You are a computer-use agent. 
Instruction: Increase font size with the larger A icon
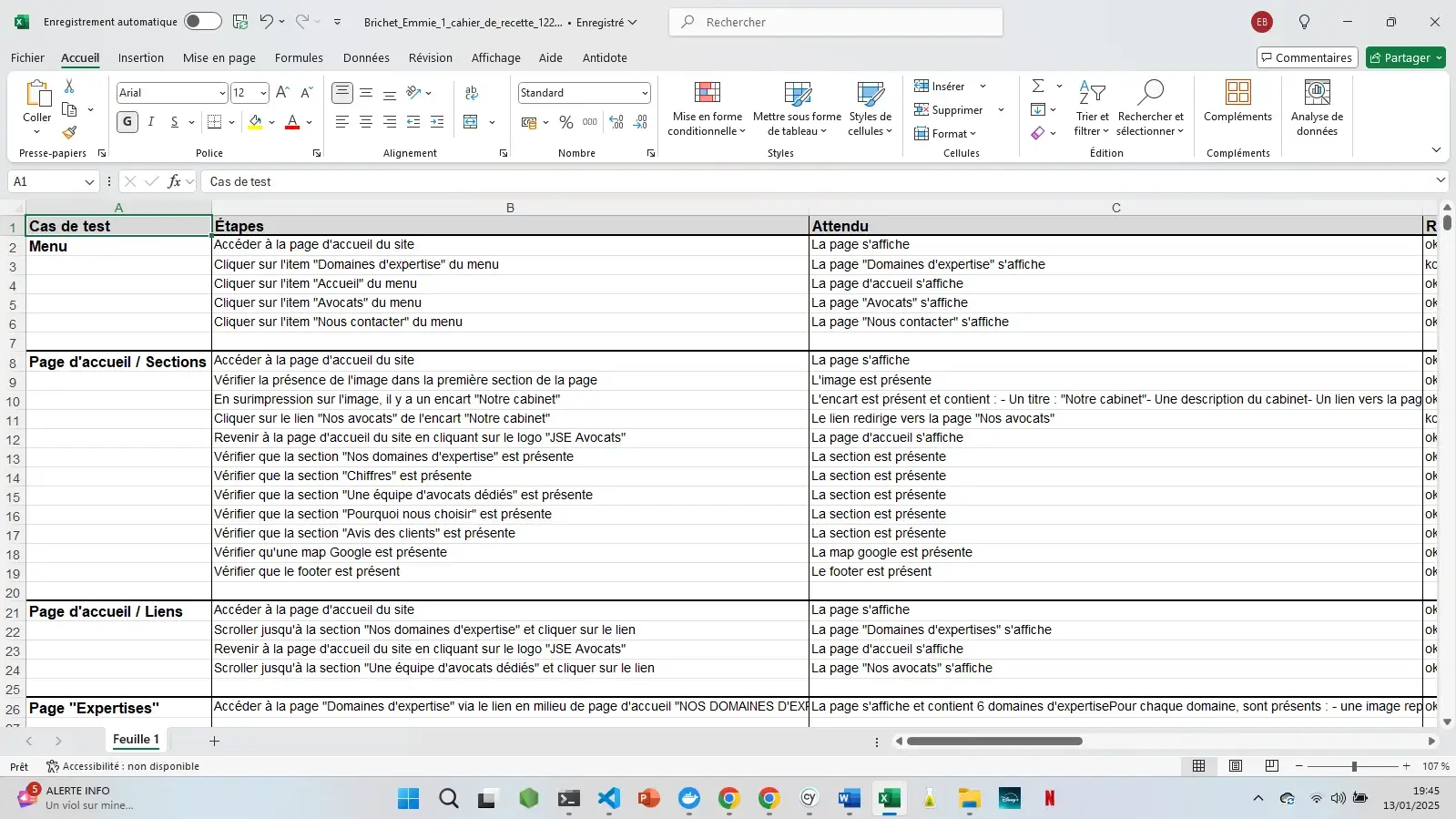pyautogui.click(x=282, y=93)
